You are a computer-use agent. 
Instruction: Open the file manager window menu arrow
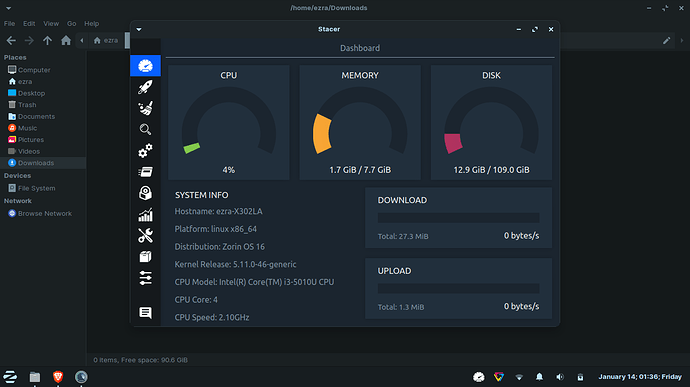8,8
